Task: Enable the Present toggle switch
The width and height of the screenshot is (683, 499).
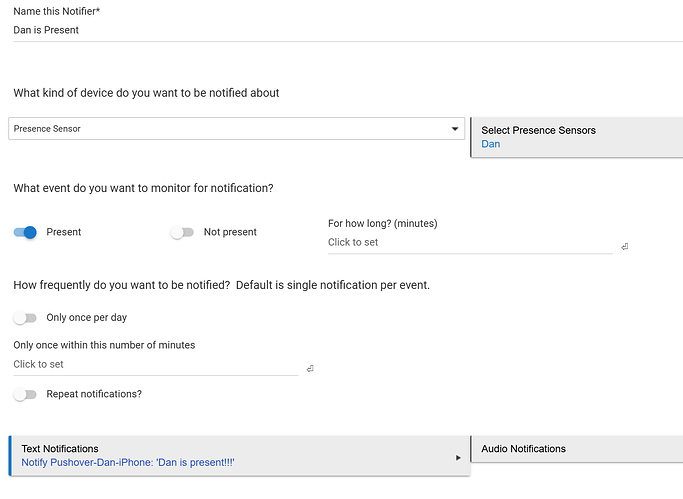Action: click(26, 232)
